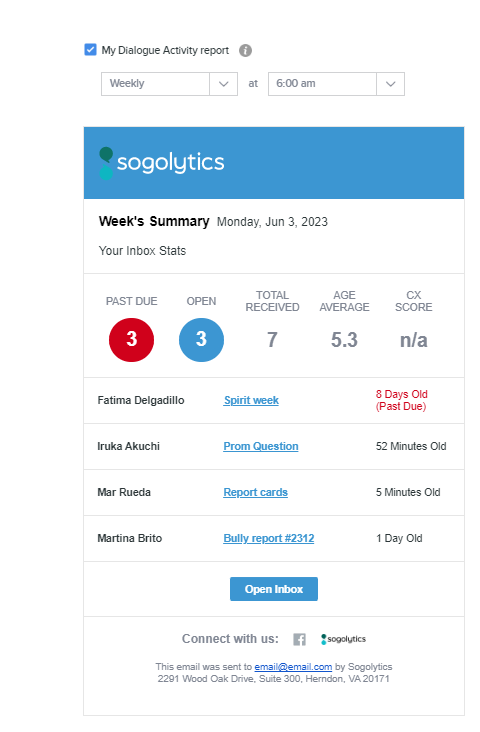Click the info icon beside Dialogue Activity report
Viewport: 480px width, 732px height.
(245, 50)
